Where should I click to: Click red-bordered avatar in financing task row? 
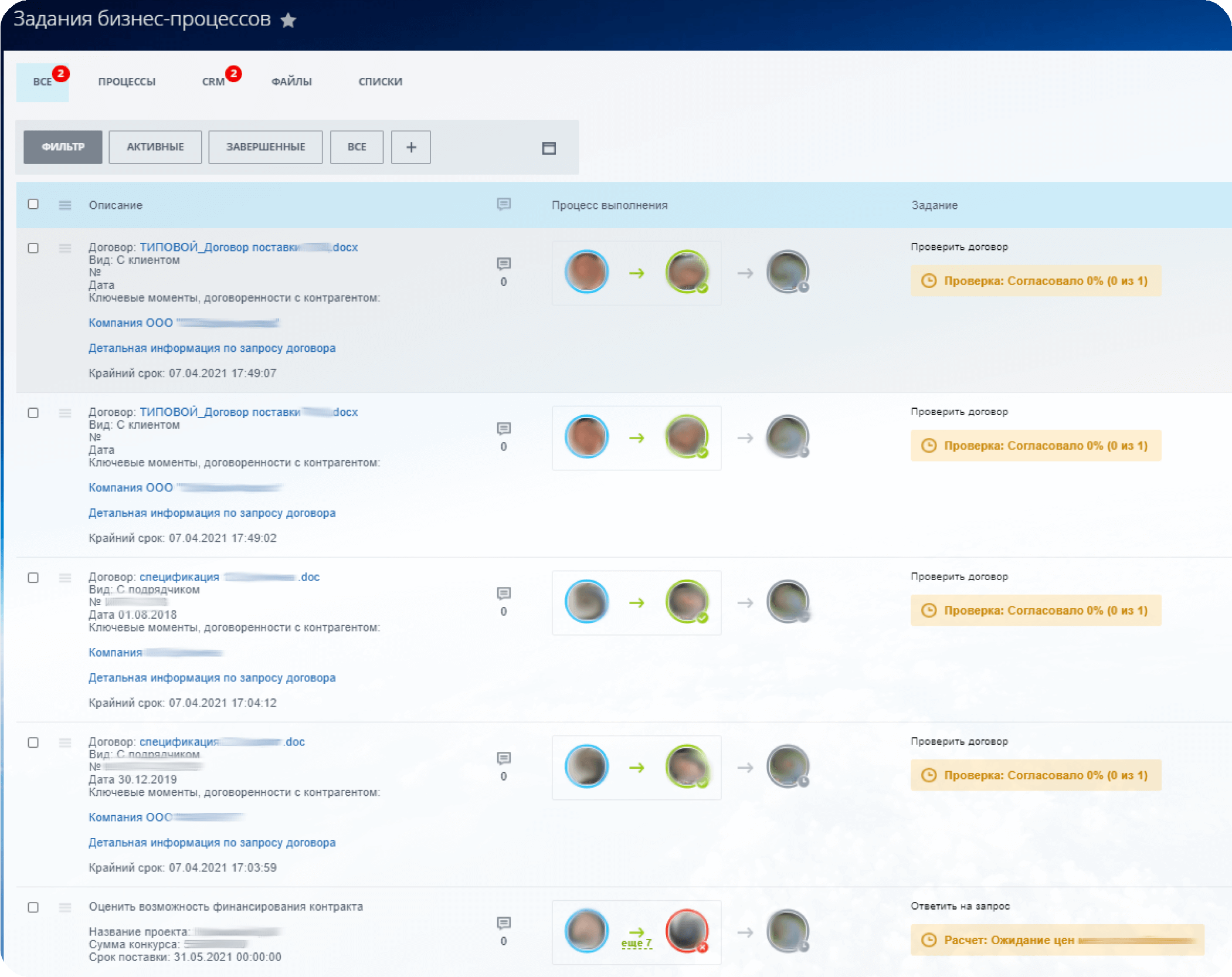[x=686, y=931]
